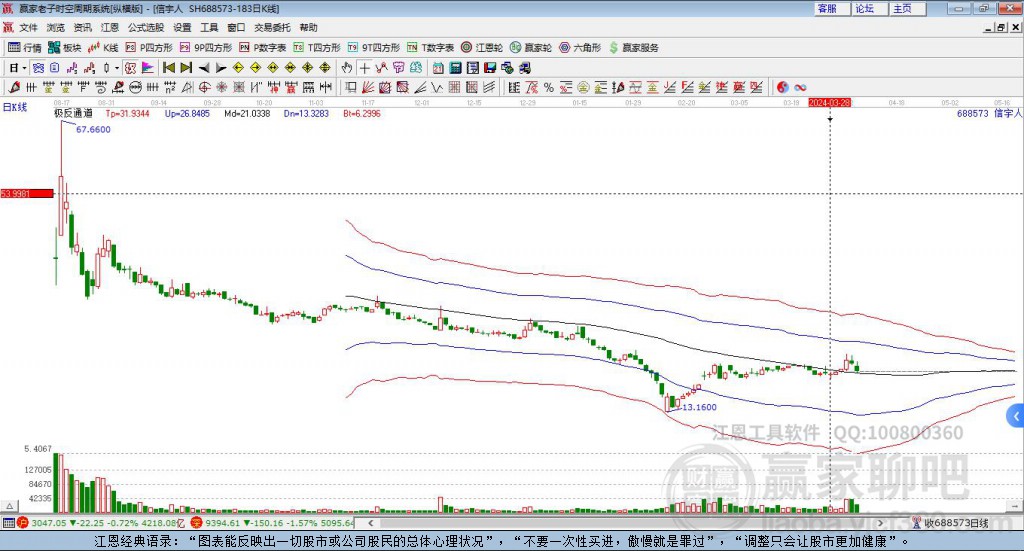The height and width of the screenshot is (551, 1024).
Task: Click the 极反通道 indicator name
Action: (x=73, y=114)
